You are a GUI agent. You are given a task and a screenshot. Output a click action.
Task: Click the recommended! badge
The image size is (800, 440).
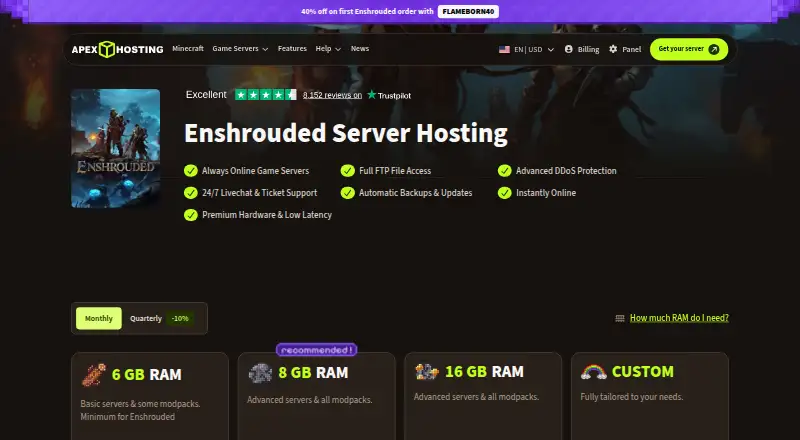click(x=316, y=350)
